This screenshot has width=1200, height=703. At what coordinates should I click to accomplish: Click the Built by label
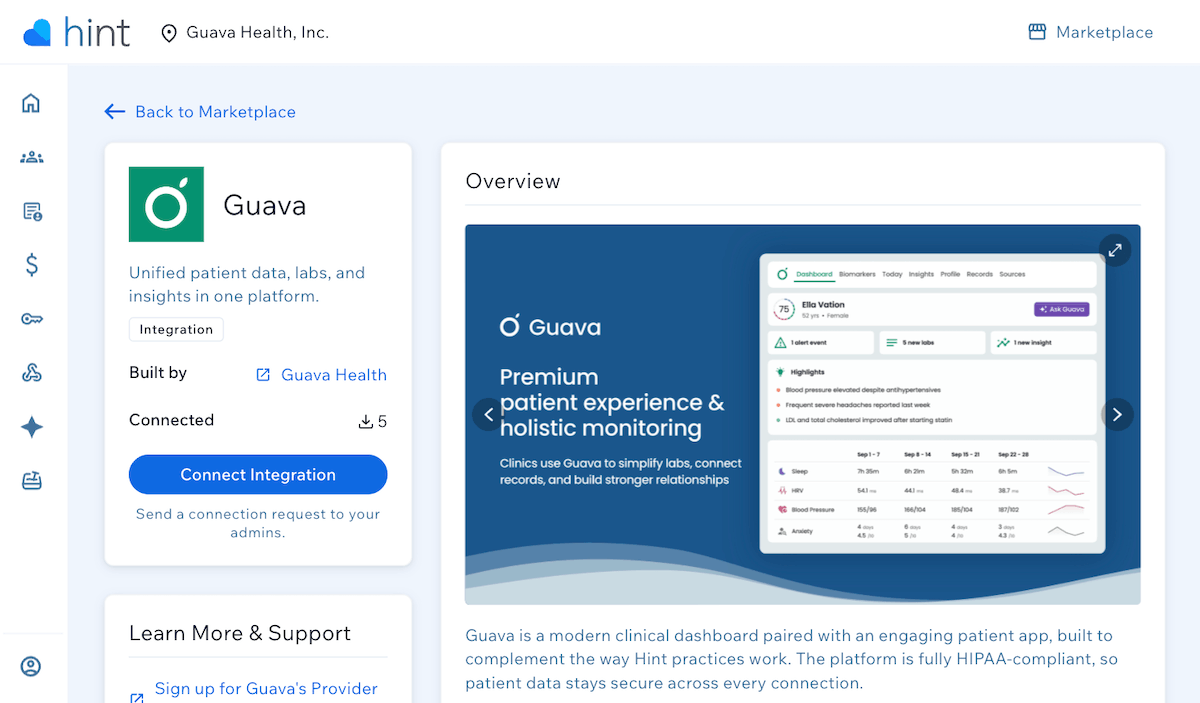point(158,372)
